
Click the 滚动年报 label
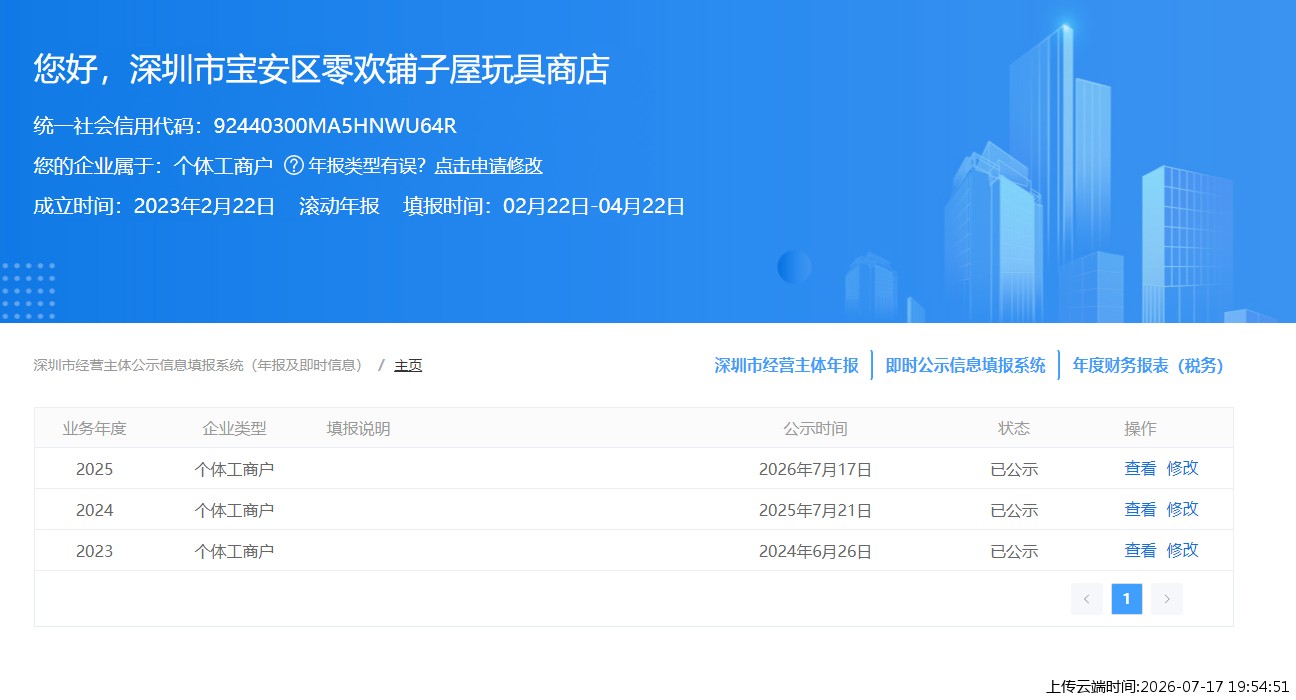pos(340,207)
